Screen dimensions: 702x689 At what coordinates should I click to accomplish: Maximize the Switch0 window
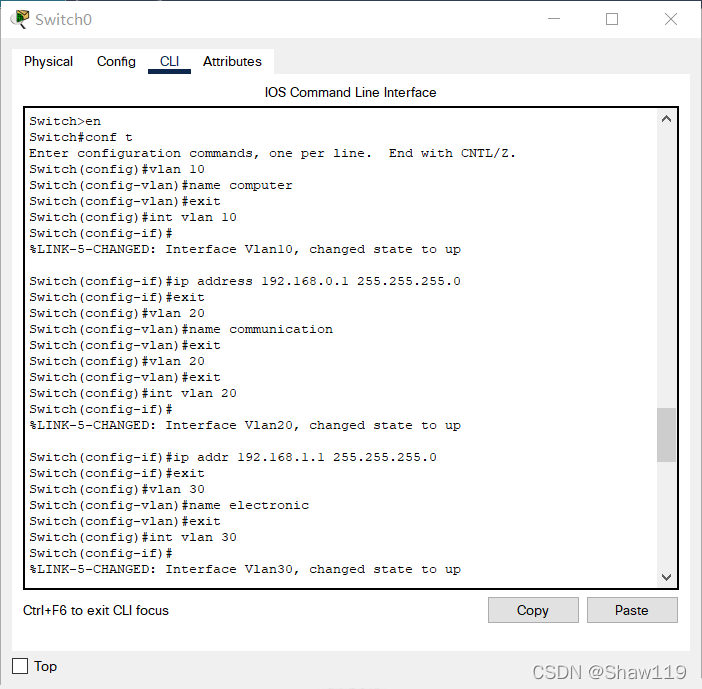[x=612, y=19]
